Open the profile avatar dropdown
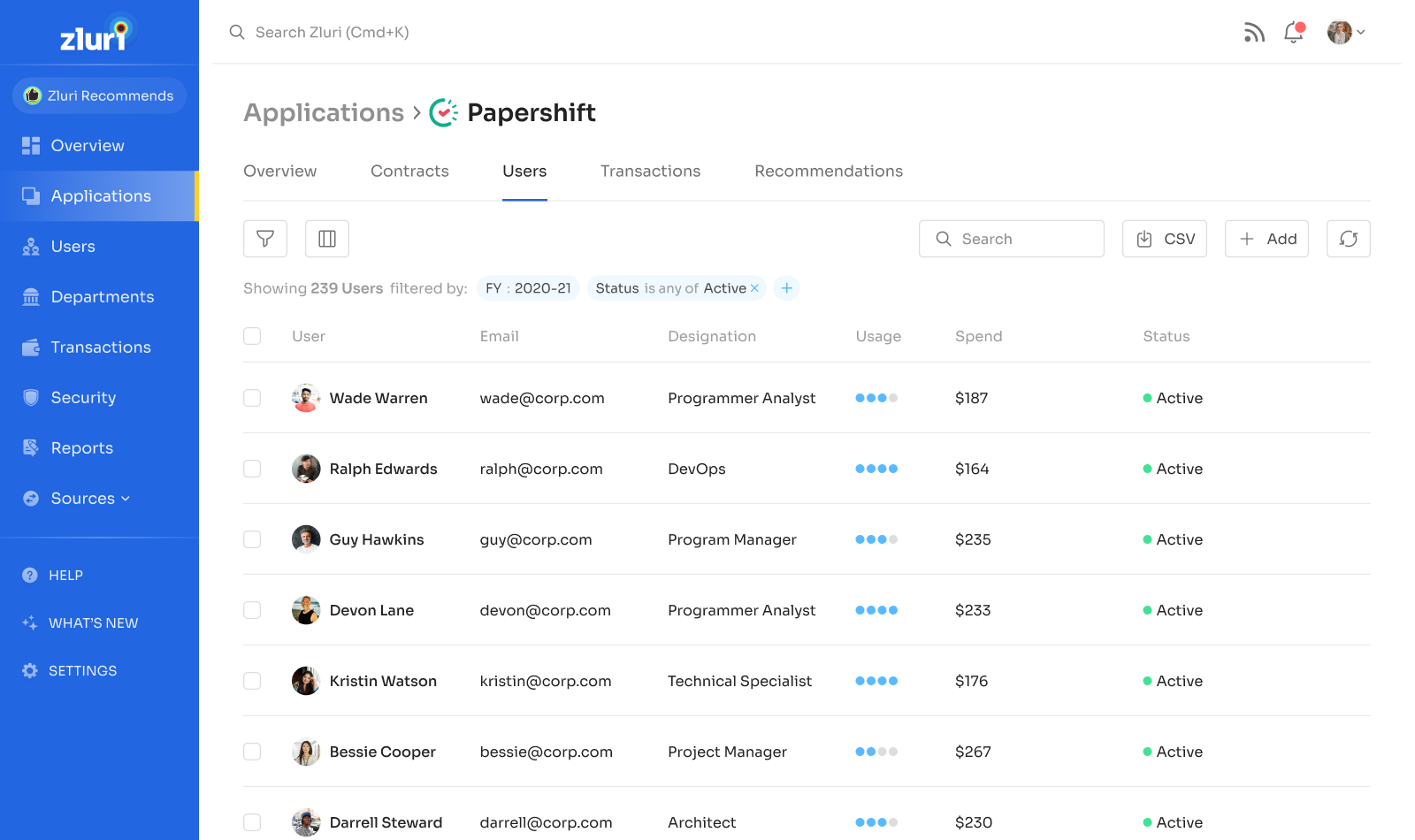Screen dimensions: 1415x840 1346,33
